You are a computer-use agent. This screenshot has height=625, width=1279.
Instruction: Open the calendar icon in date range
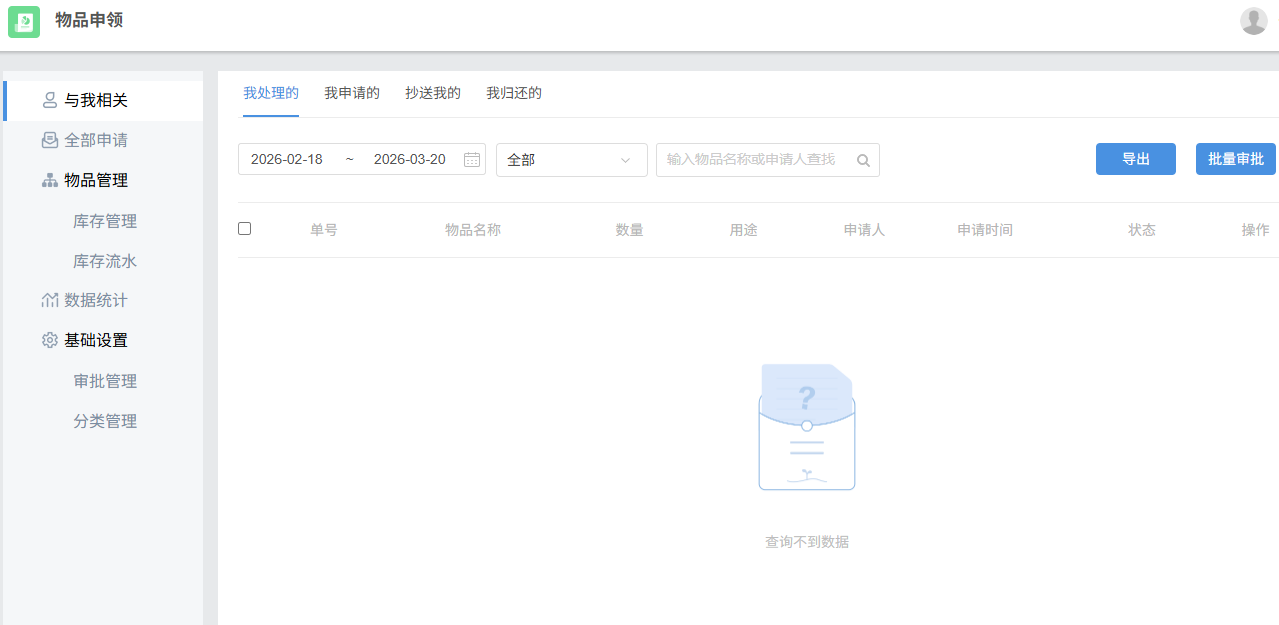pos(472,160)
